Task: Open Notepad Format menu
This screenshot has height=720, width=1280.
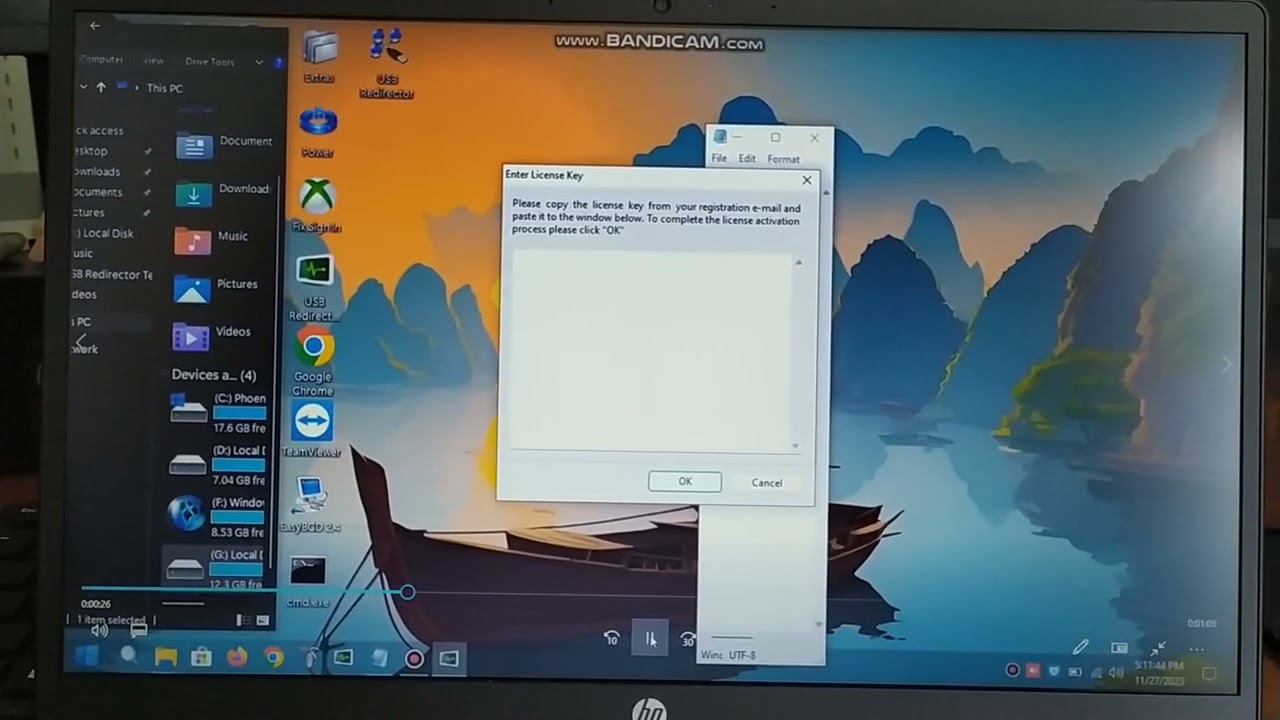Action: click(x=783, y=159)
